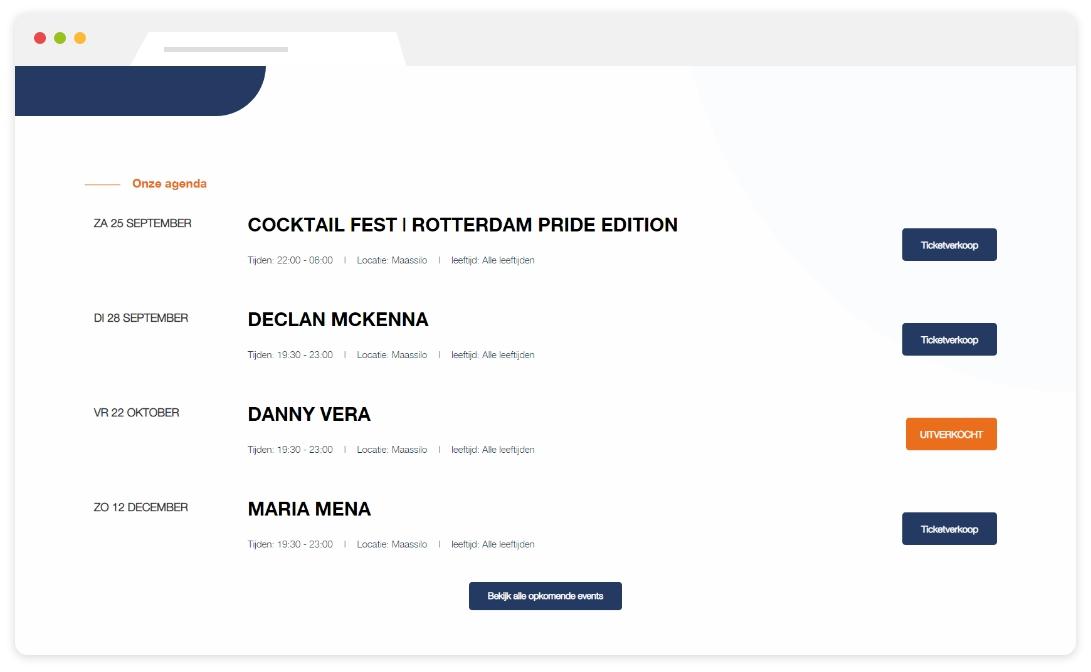
Task: Click the red window dot
Action: pos(40,38)
